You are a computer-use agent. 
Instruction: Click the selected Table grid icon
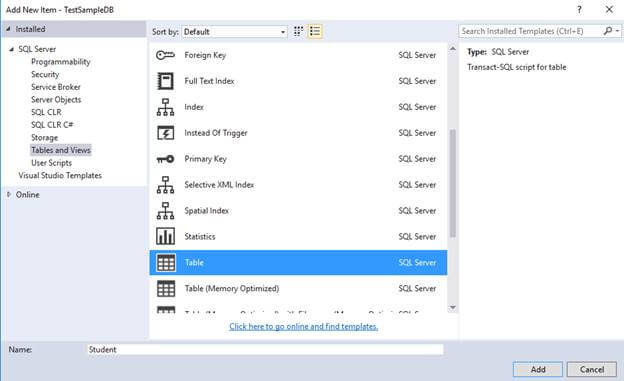pyautogui.click(x=166, y=262)
